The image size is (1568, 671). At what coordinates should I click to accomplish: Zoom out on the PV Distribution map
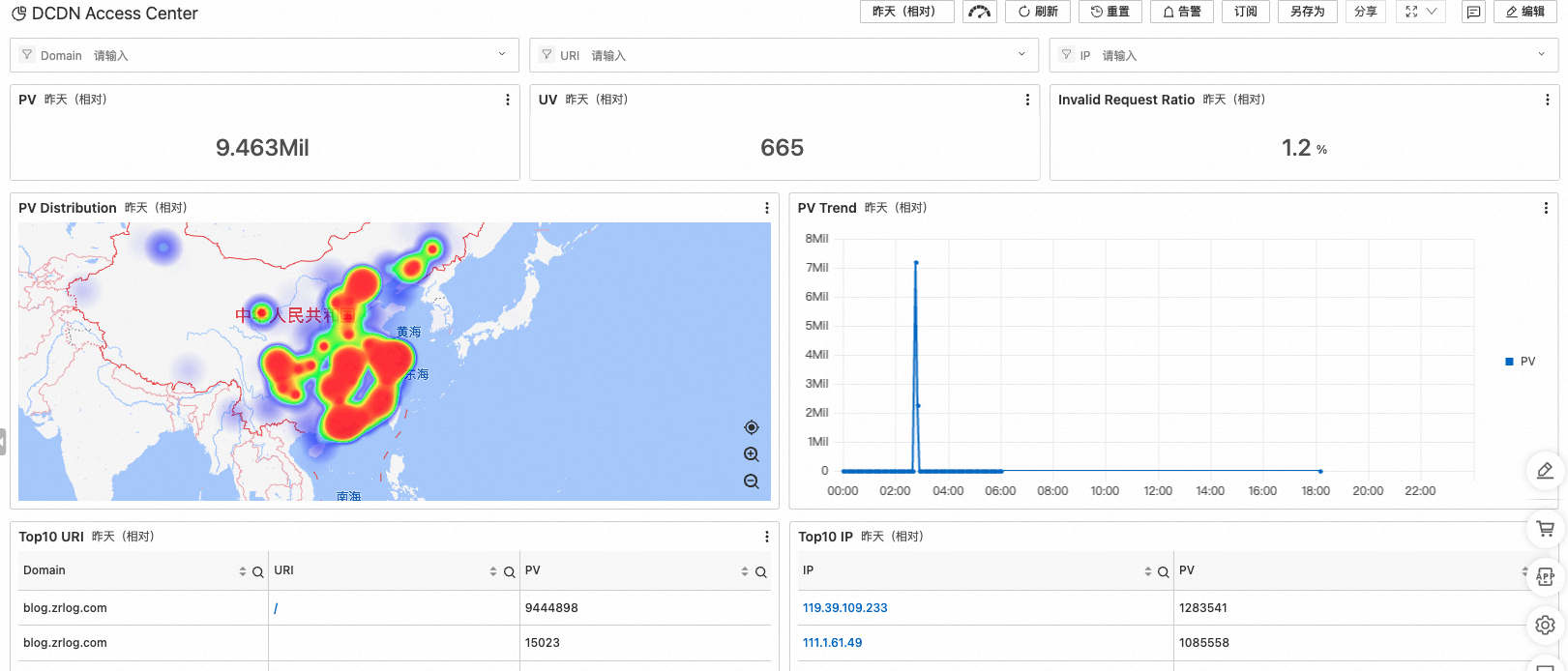tap(752, 481)
